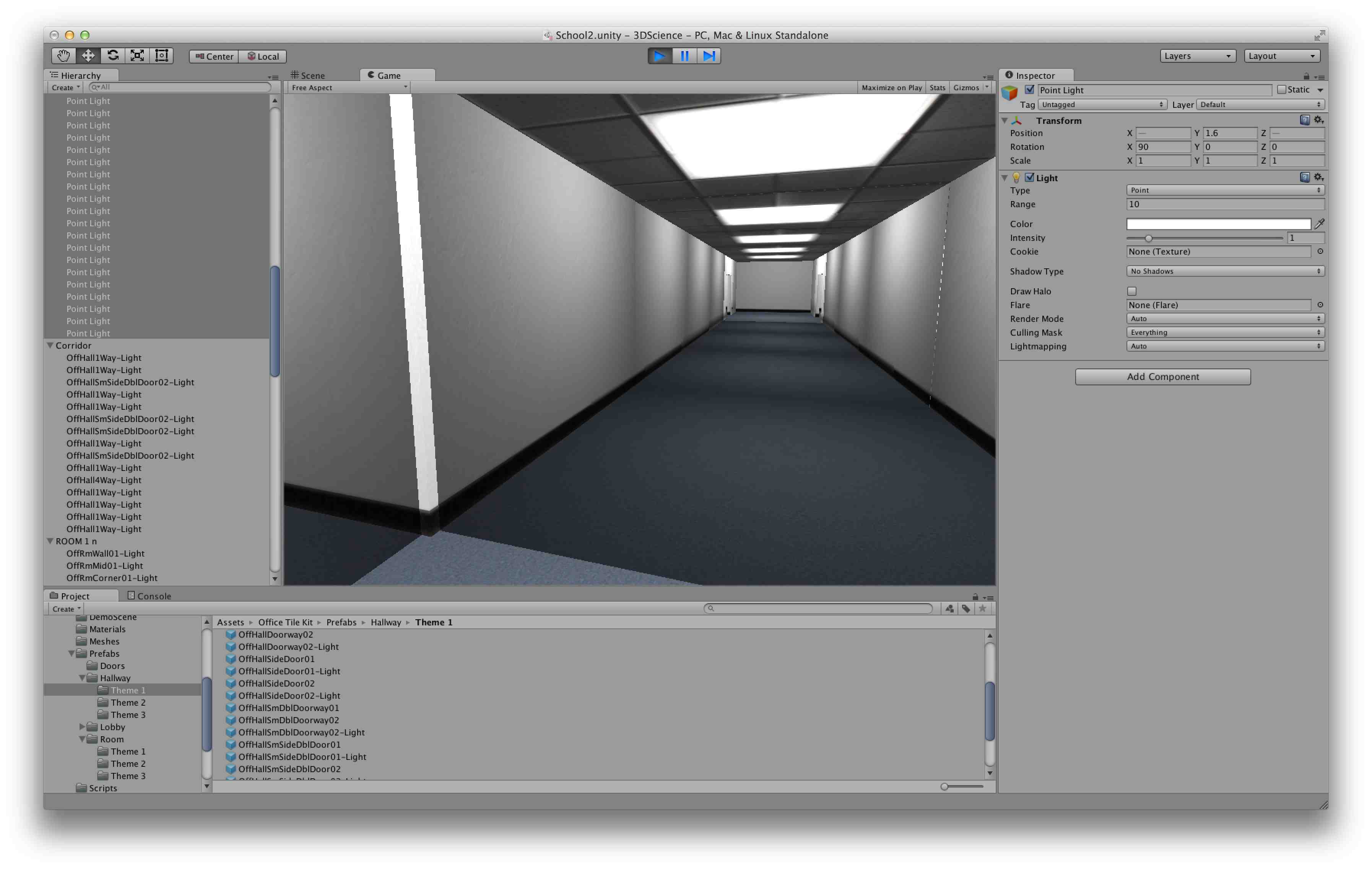Image resolution: width=1372 pixels, height=870 pixels.
Task: Click the Add Component button
Action: pos(1162,377)
